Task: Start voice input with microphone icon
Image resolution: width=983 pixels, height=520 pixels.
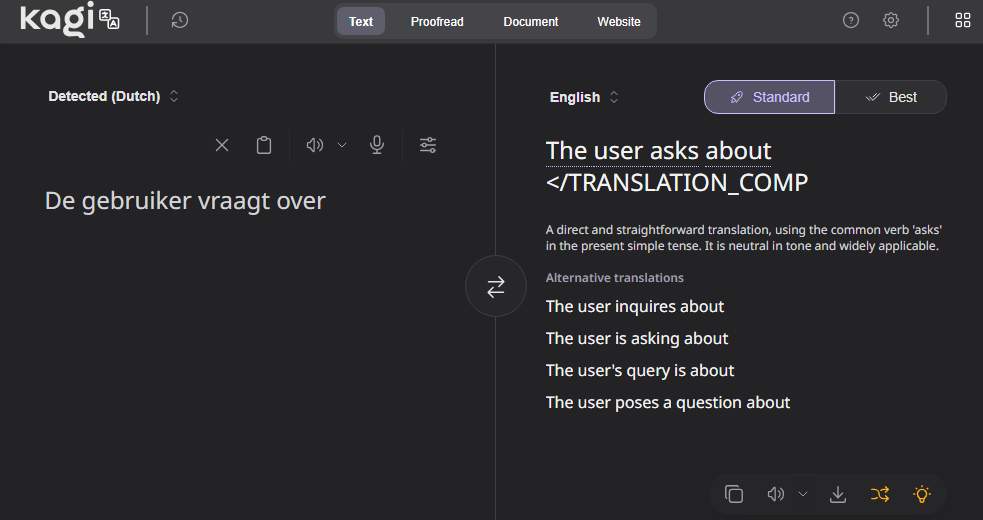Action: 377,145
